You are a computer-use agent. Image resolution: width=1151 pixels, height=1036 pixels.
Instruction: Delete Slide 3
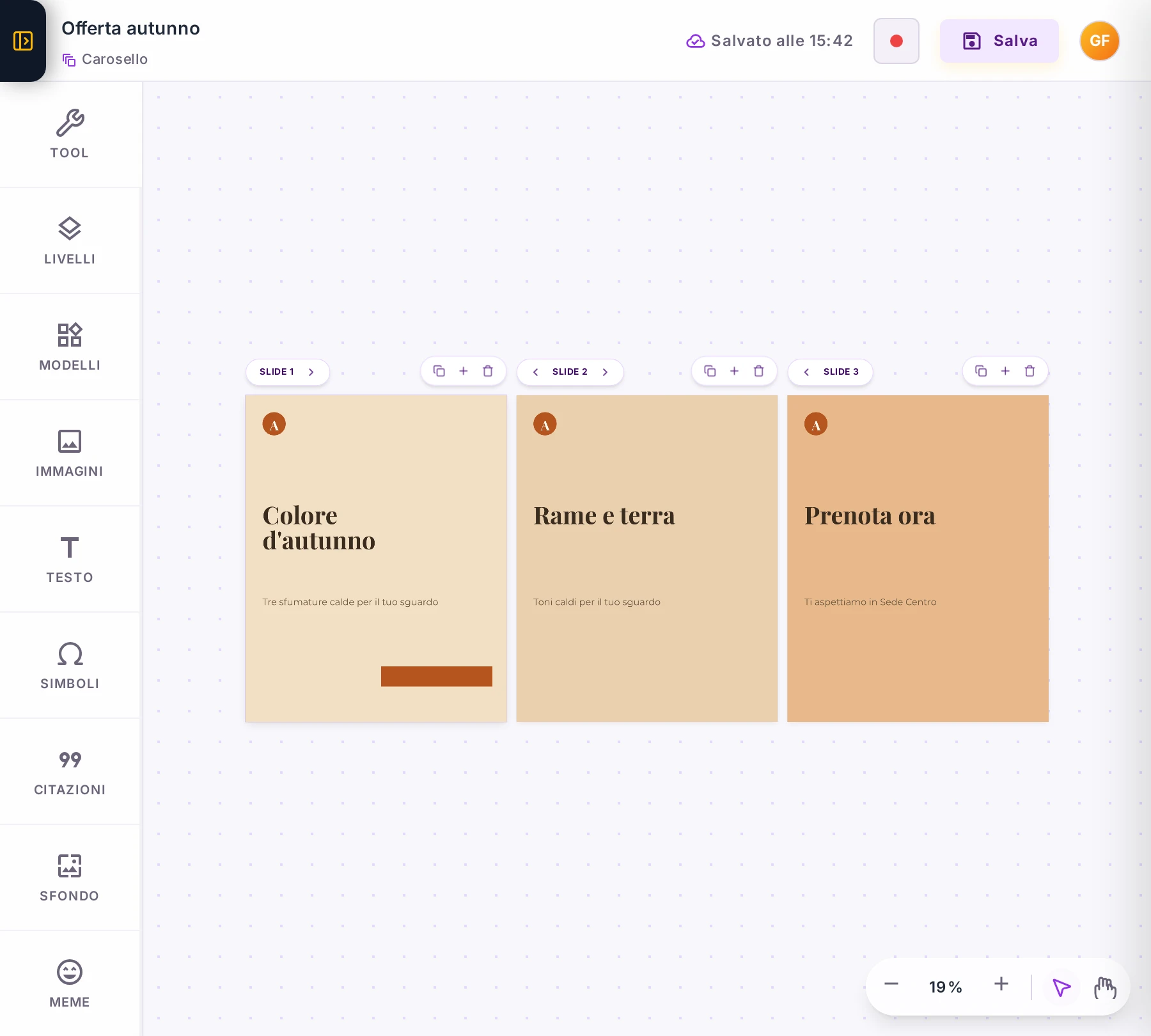tap(1030, 371)
